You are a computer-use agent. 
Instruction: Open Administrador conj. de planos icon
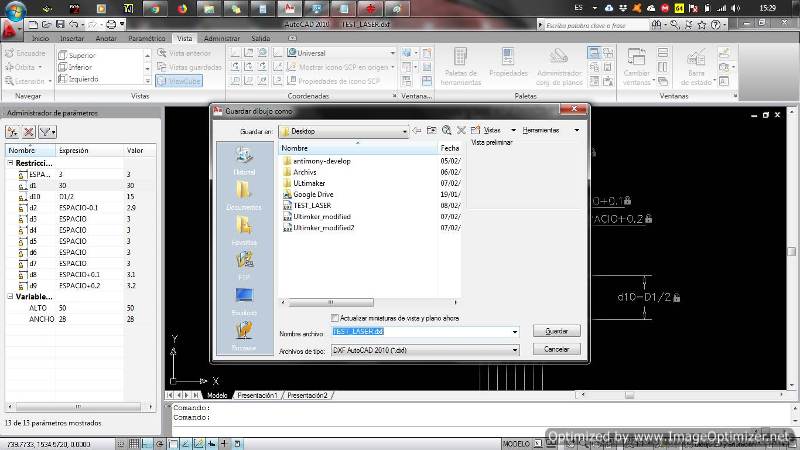click(559, 66)
